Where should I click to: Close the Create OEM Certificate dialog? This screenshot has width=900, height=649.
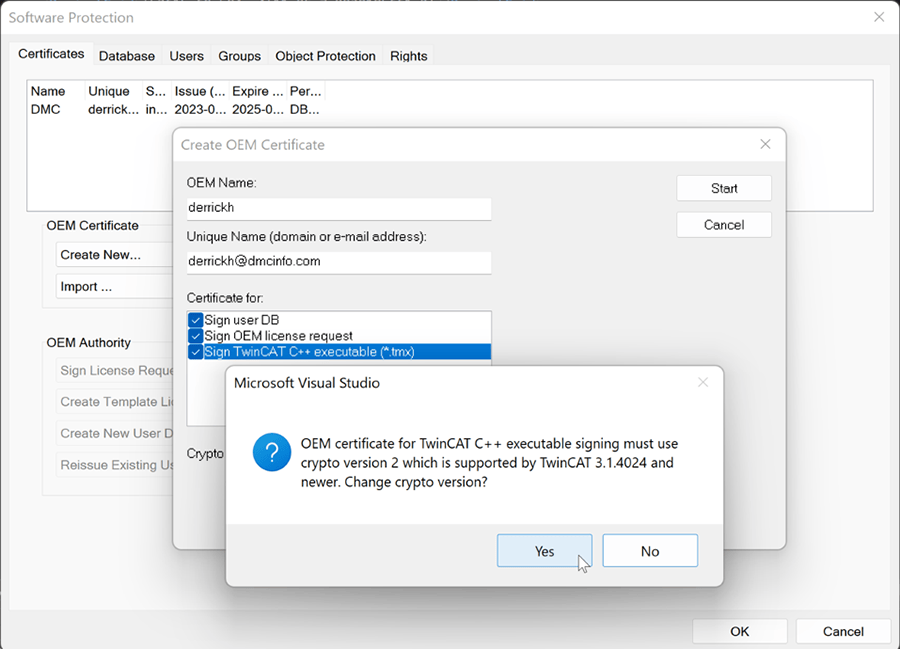(765, 144)
